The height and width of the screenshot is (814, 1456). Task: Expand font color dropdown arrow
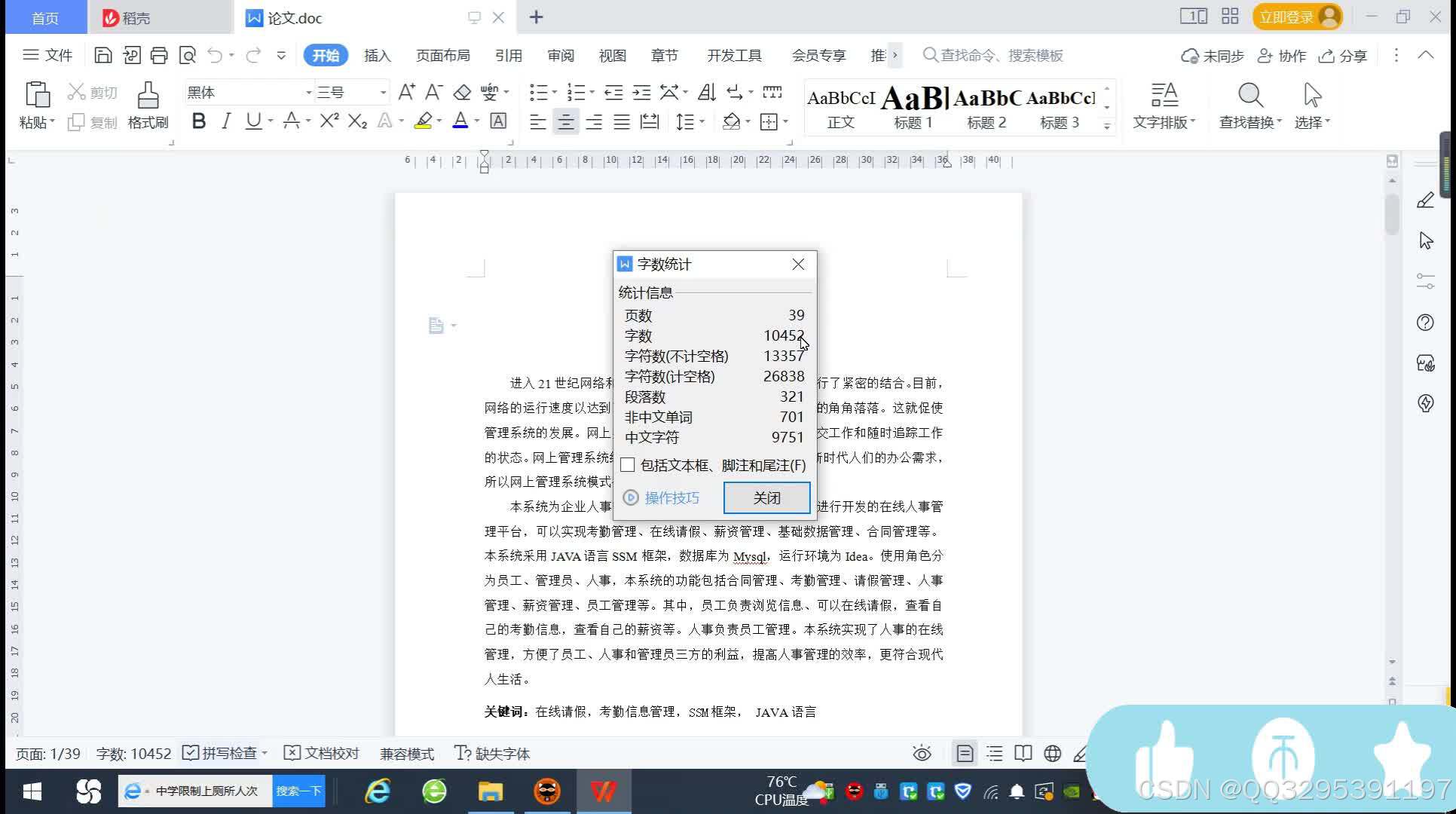pyautogui.click(x=476, y=121)
